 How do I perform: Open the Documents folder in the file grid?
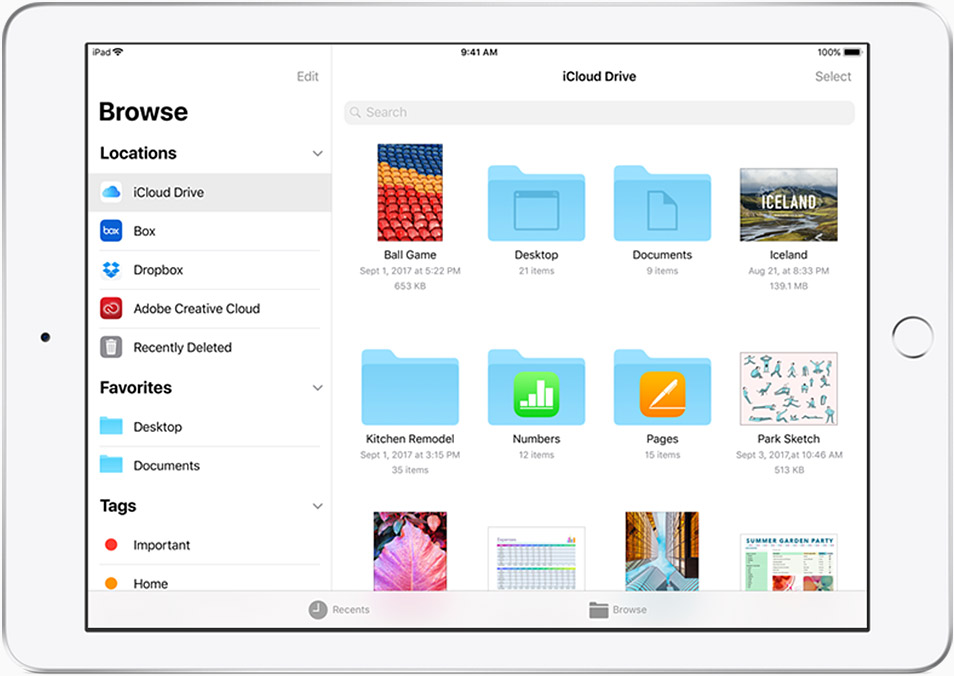click(663, 203)
